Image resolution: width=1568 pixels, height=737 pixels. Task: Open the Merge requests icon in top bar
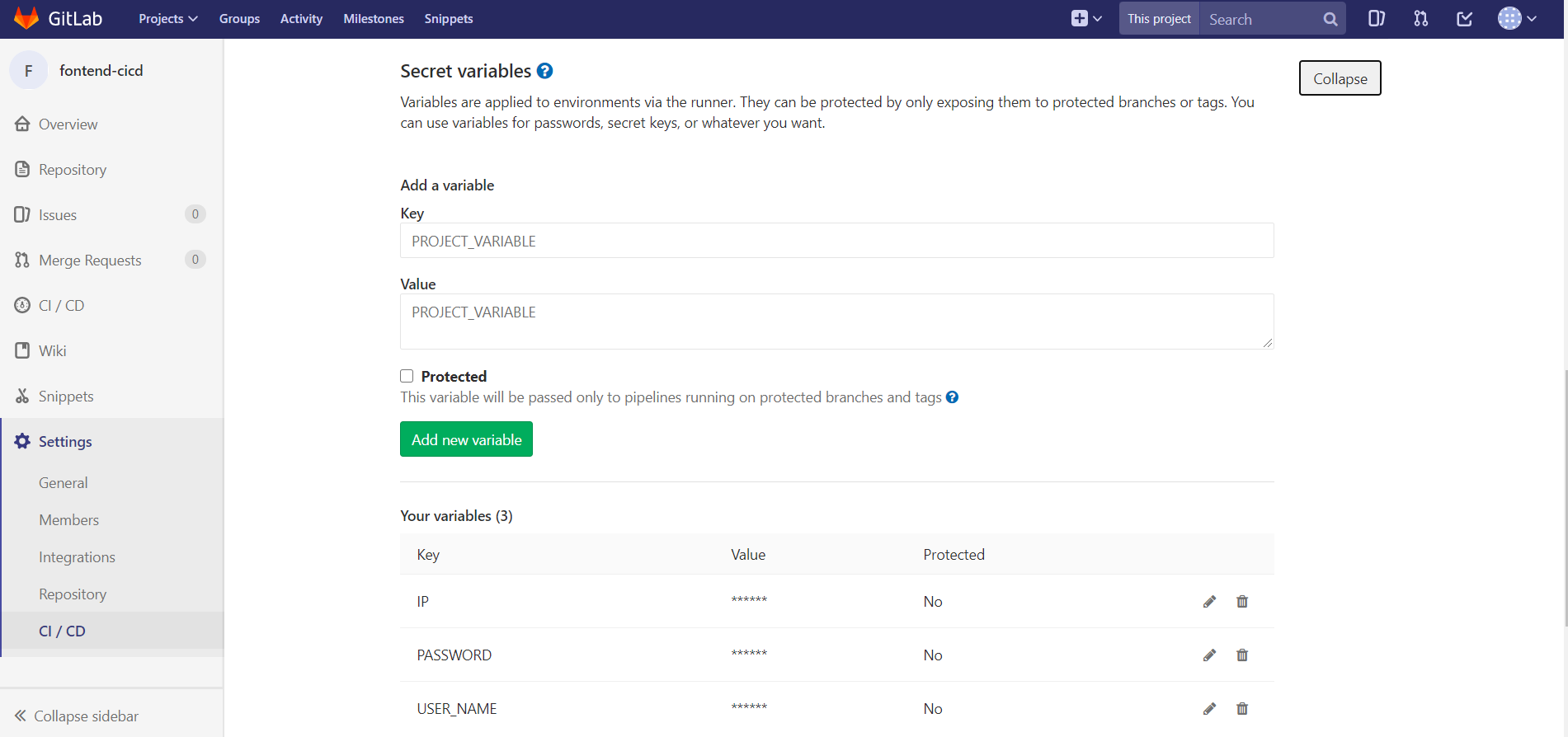tap(1420, 18)
